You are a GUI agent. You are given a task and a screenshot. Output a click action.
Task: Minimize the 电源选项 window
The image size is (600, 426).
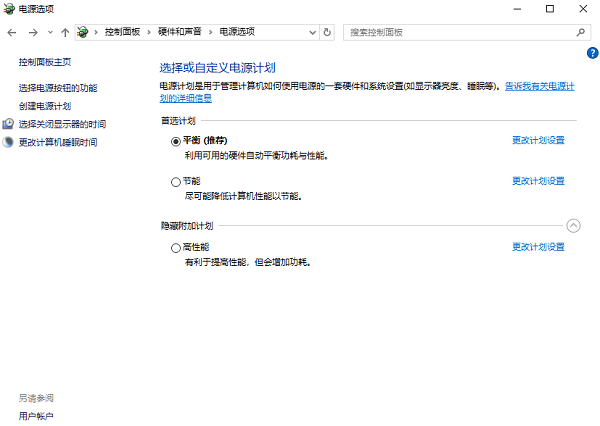click(x=517, y=9)
